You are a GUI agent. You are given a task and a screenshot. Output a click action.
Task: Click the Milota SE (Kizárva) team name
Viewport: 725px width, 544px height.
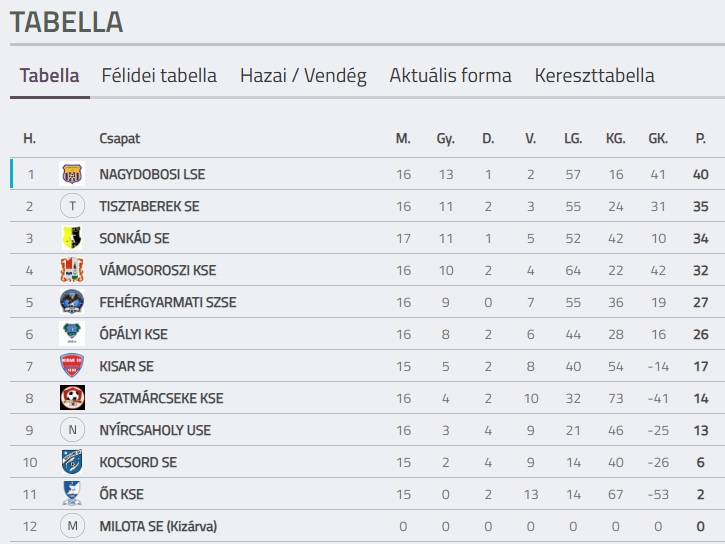(158, 526)
